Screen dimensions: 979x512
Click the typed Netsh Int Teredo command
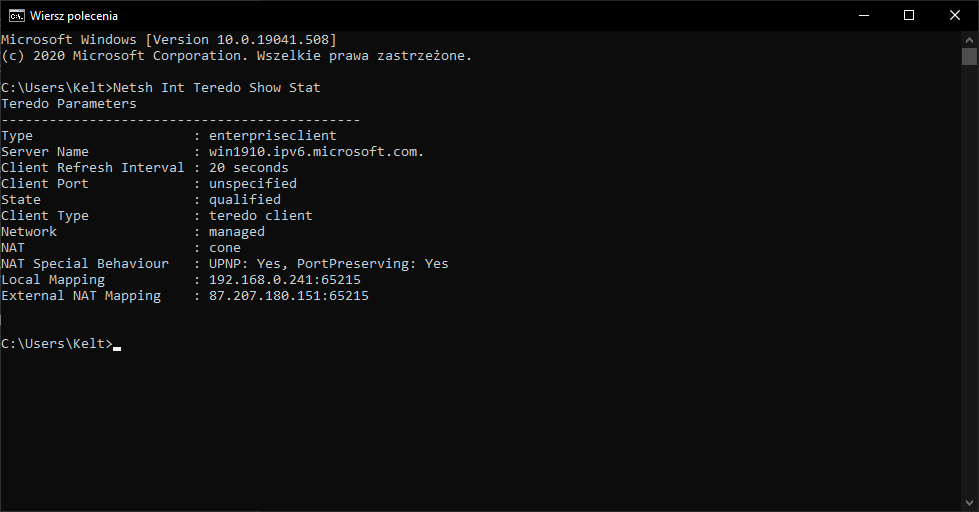(217, 88)
